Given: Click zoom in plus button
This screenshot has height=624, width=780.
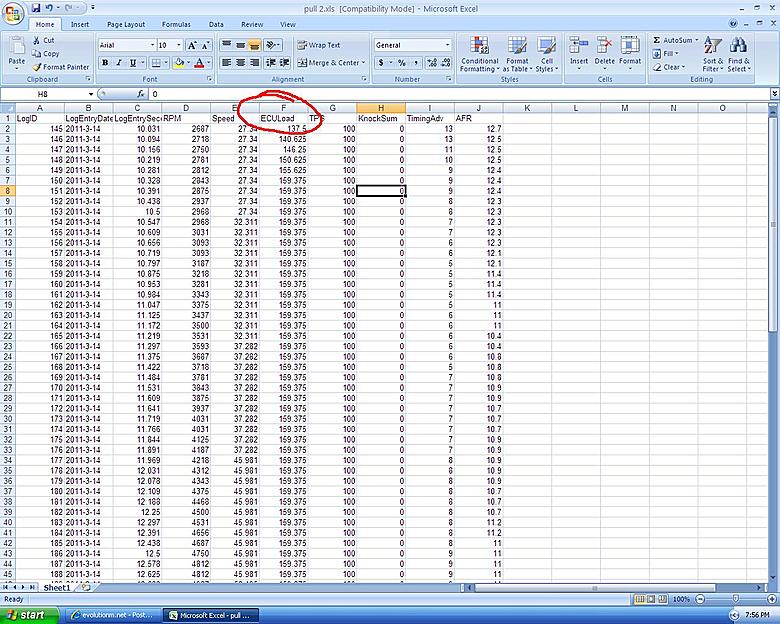Looking at the screenshot, I should [x=772, y=599].
